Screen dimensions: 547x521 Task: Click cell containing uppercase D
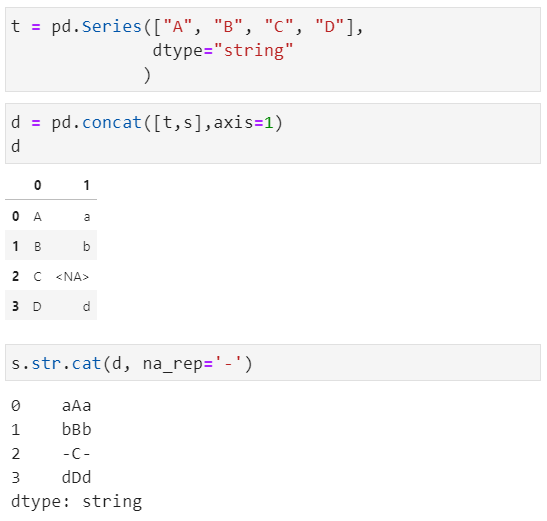coord(37,307)
